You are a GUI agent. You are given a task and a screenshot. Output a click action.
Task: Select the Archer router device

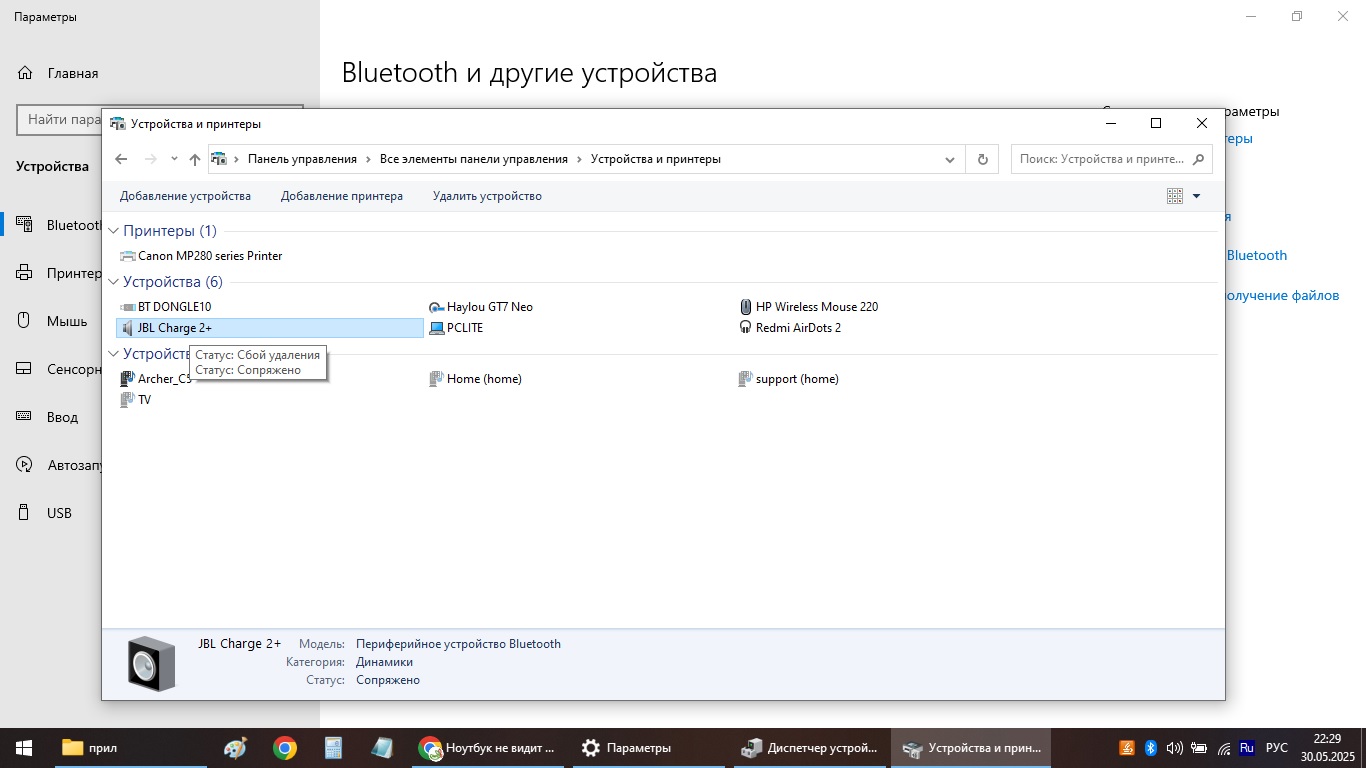[155, 379]
